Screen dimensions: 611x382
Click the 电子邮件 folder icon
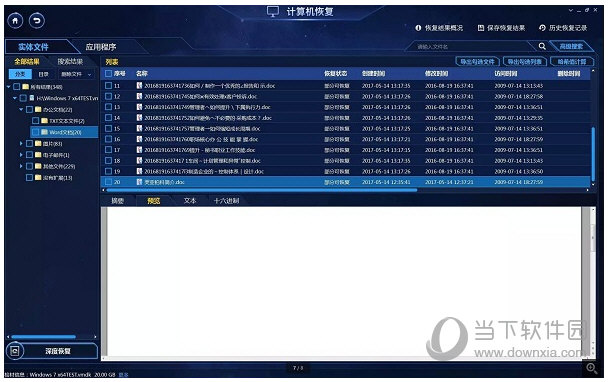click(x=38, y=155)
